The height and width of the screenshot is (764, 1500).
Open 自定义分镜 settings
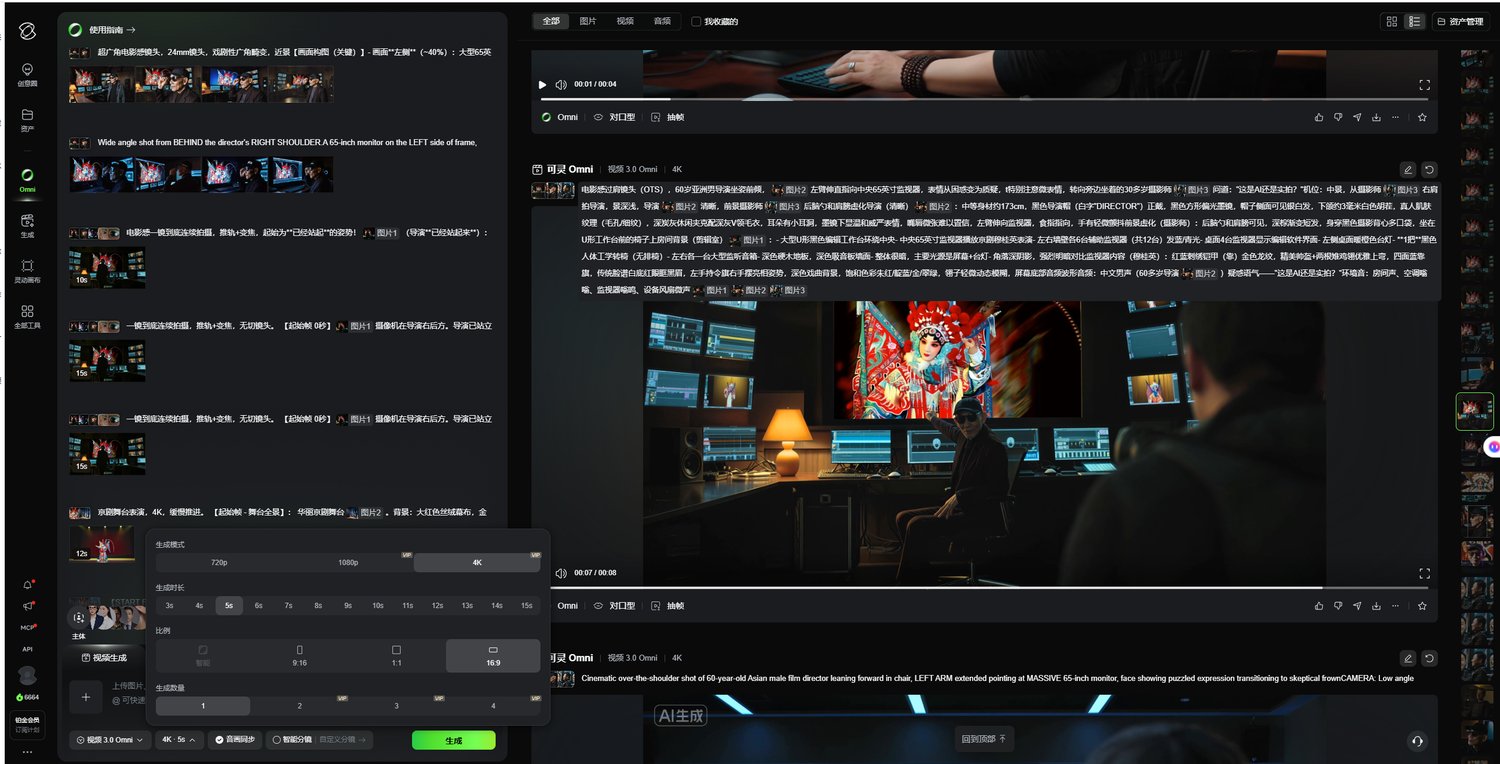[x=343, y=740]
